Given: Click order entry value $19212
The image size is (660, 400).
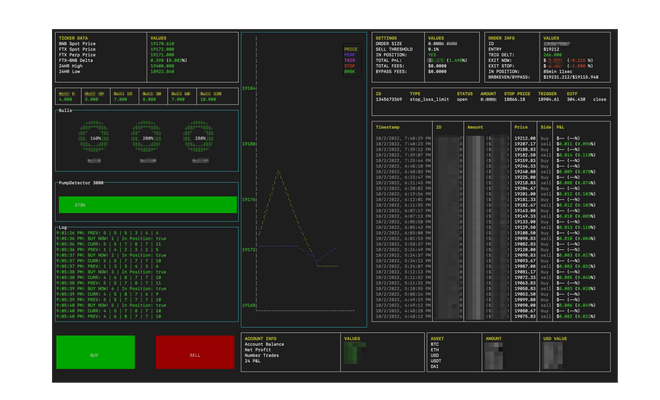Looking at the screenshot, I should pyautogui.click(x=551, y=49).
